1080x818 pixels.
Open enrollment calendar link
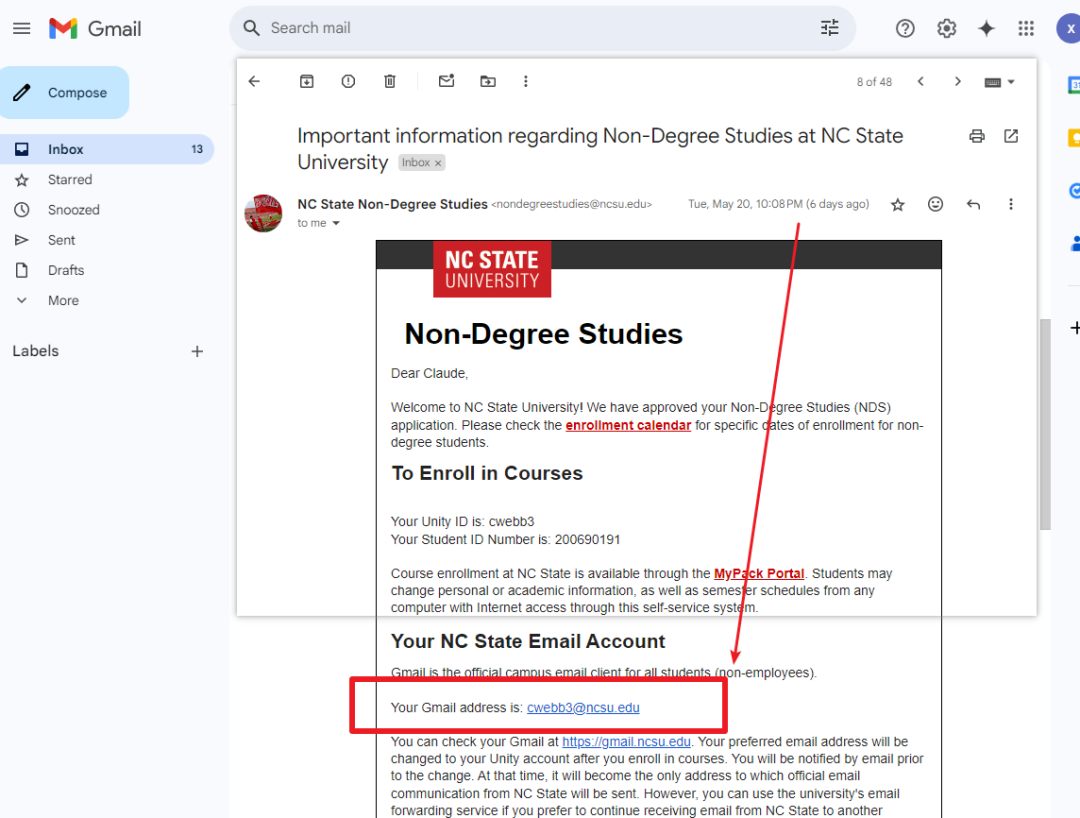(x=628, y=426)
